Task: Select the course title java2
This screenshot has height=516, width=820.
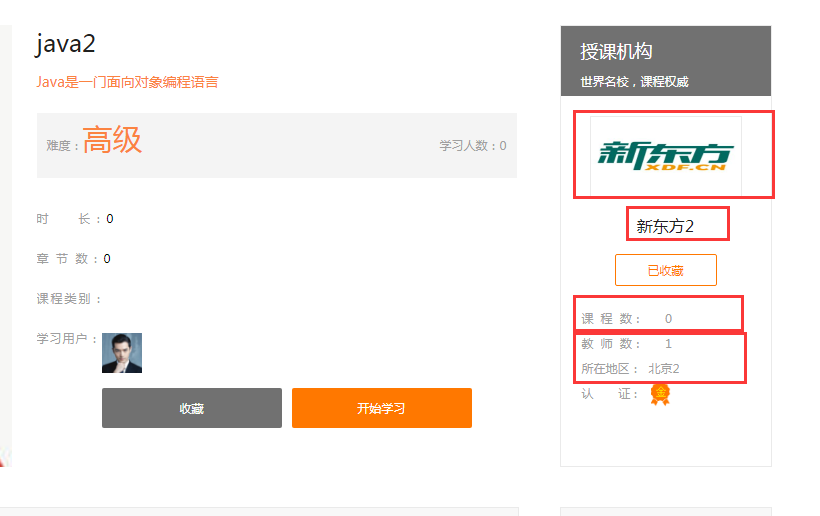Action: click(x=65, y=43)
